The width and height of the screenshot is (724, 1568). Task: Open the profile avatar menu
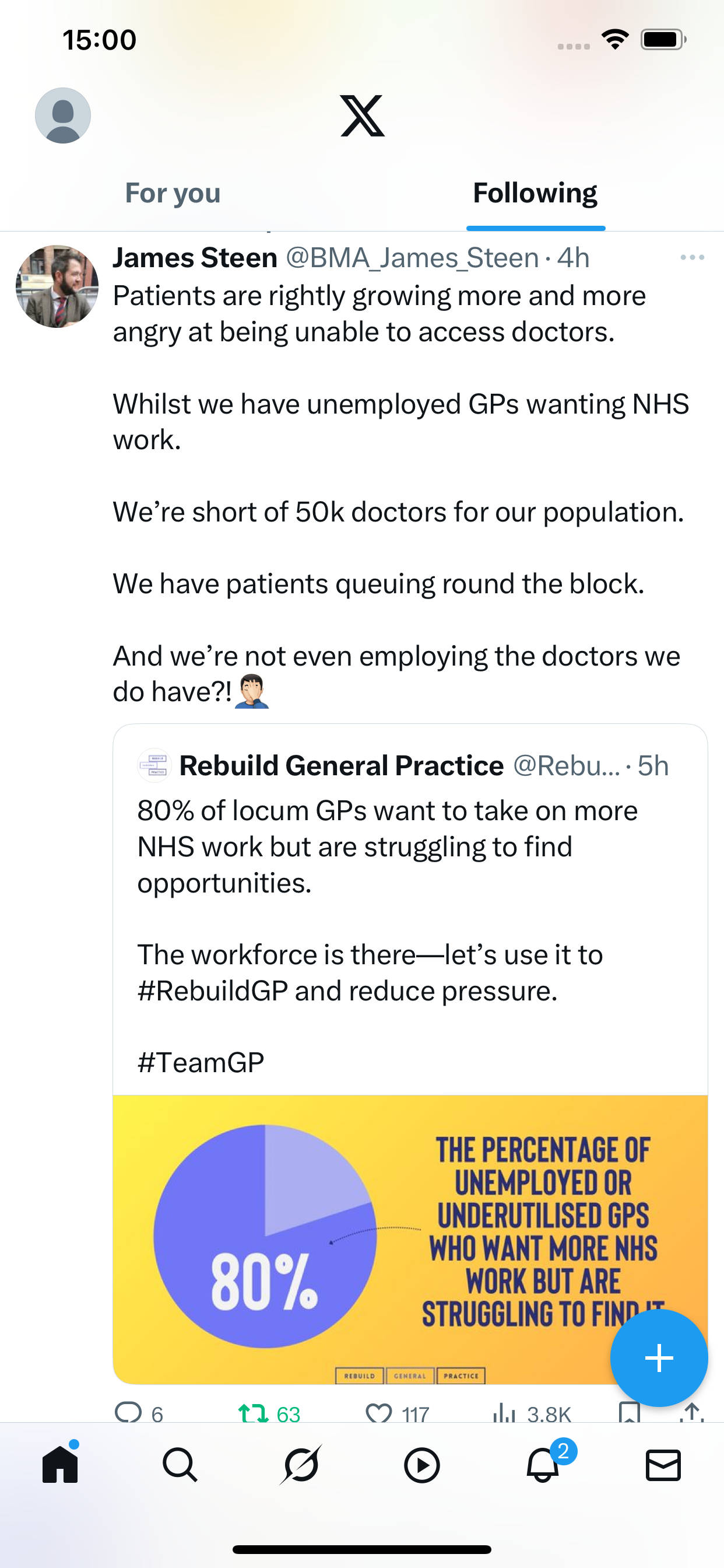click(x=63, y=116)
